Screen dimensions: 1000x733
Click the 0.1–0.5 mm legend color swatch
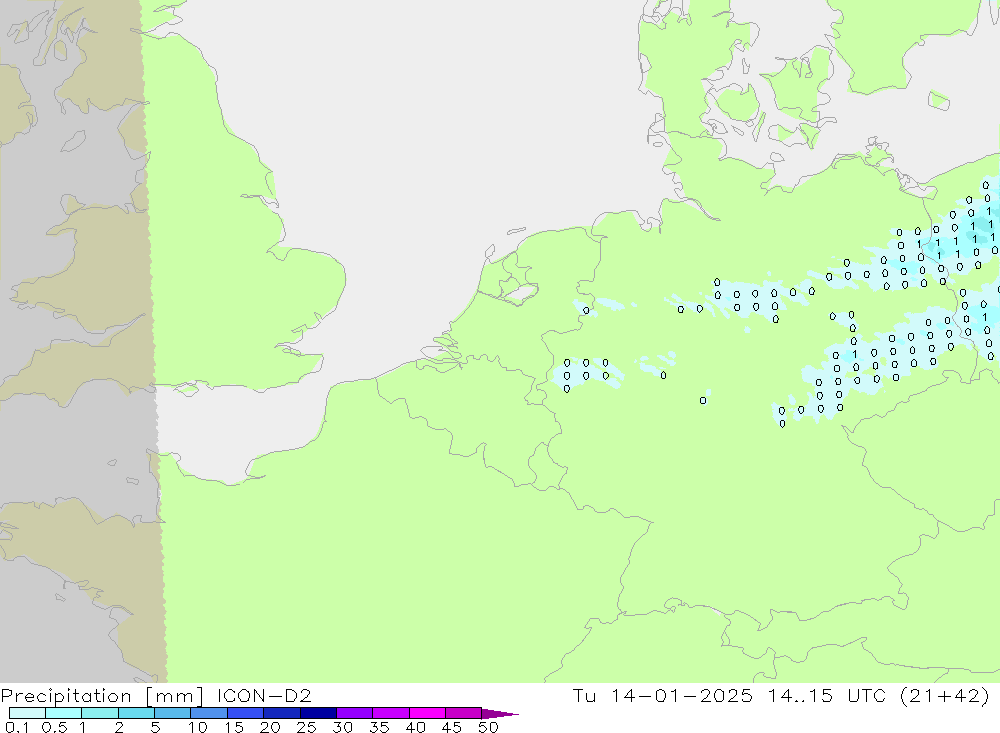27,713
